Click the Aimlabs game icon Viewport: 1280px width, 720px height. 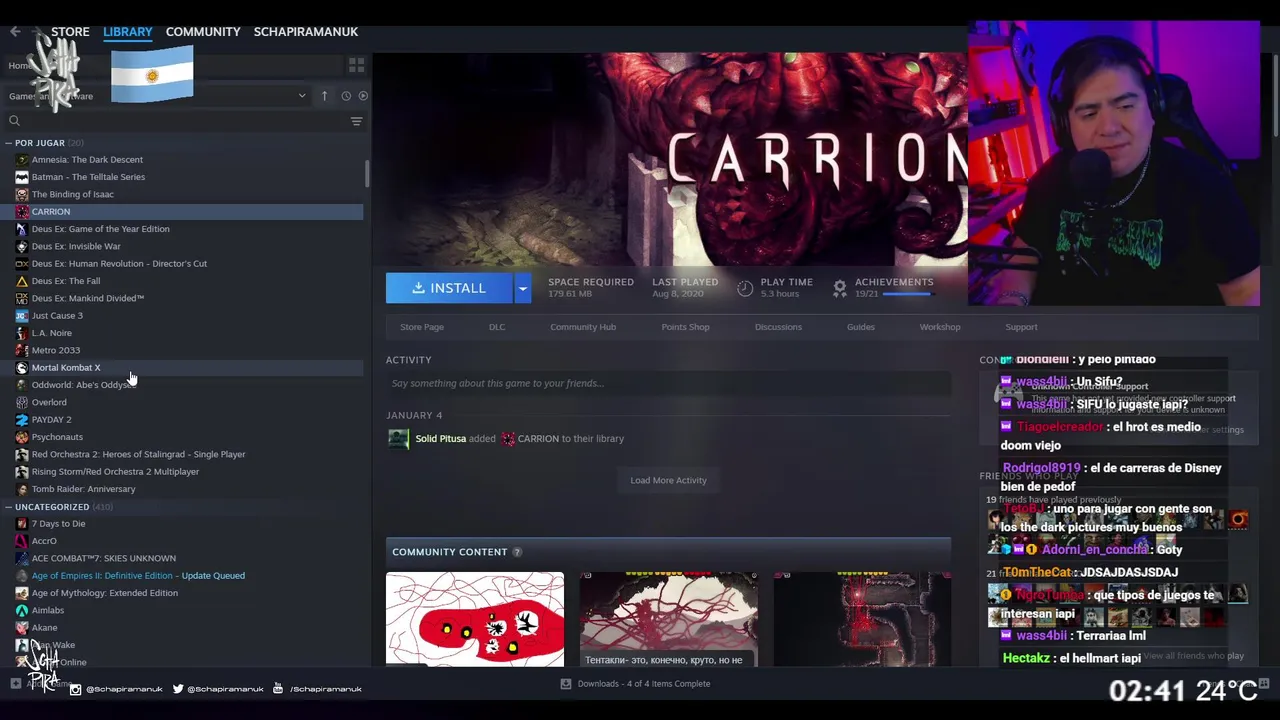22,610
